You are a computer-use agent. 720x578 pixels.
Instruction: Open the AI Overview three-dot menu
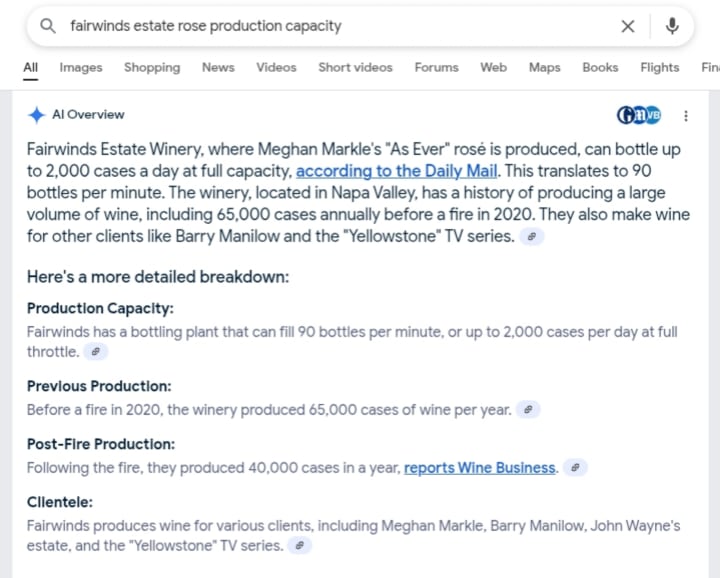click(x=686, y=116)
